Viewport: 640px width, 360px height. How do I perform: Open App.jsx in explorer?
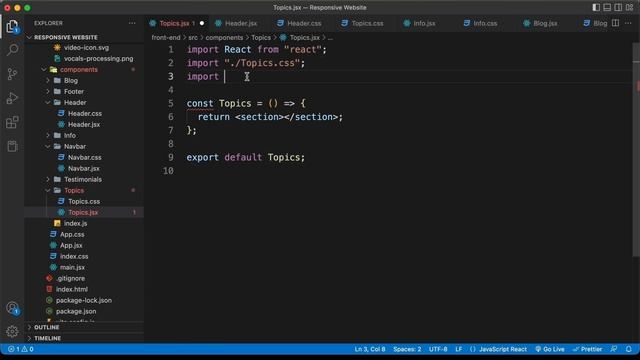pos(71,245)
